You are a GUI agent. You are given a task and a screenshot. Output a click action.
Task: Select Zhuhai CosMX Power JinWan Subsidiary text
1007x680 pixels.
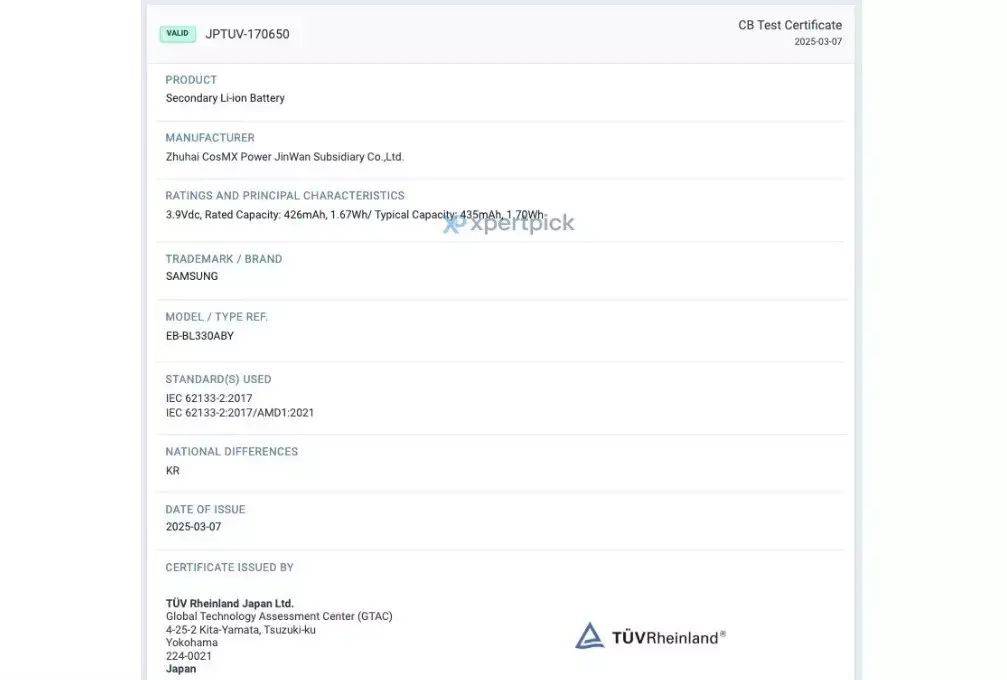tap(285, 157)
